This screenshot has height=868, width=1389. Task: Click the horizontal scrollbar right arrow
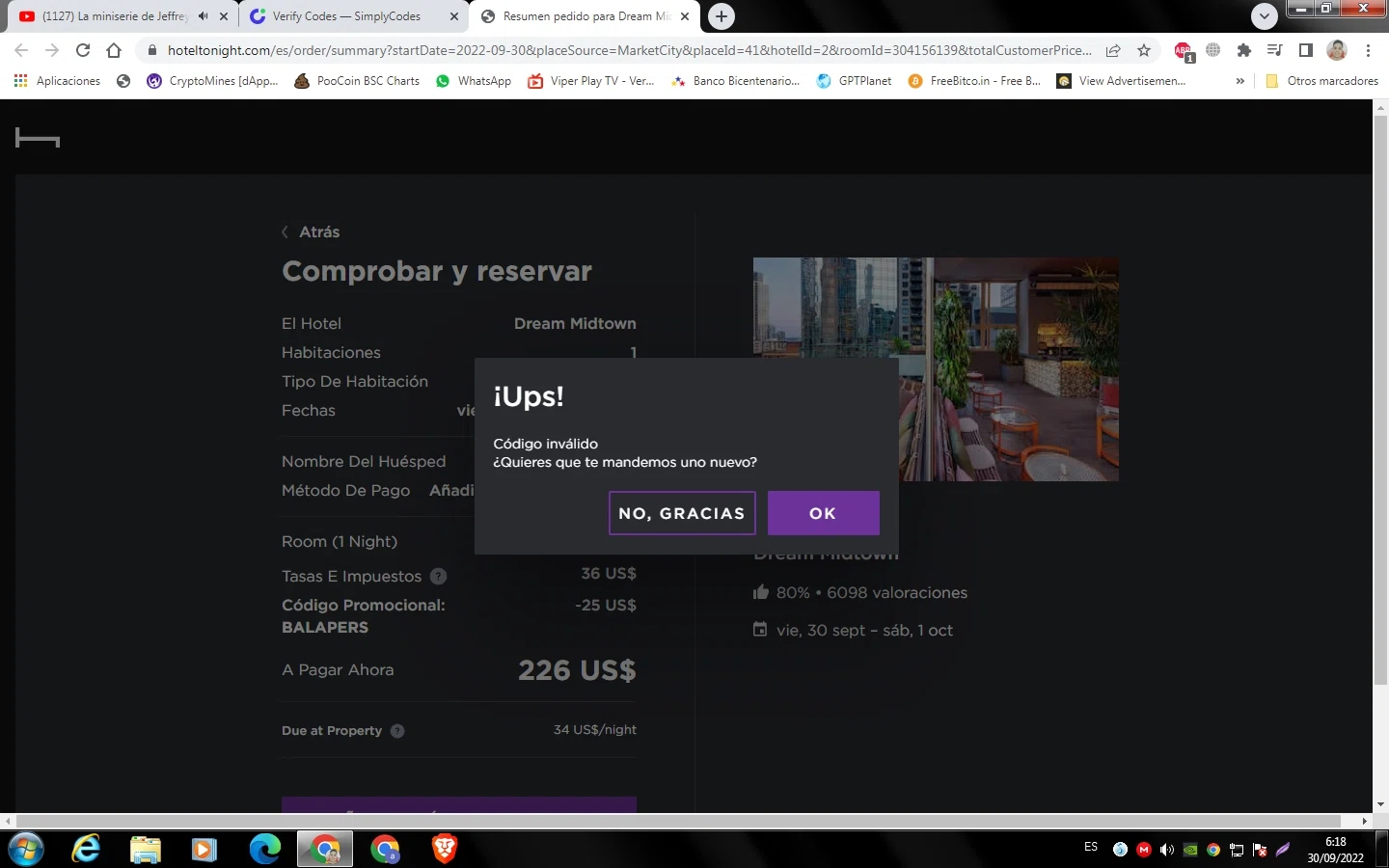coord(1365,821)
